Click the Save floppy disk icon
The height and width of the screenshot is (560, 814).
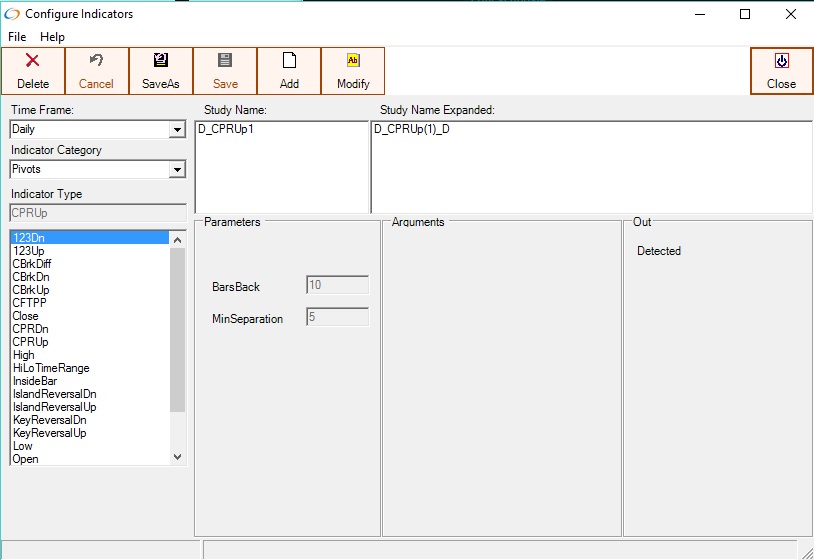click(225, 61)
